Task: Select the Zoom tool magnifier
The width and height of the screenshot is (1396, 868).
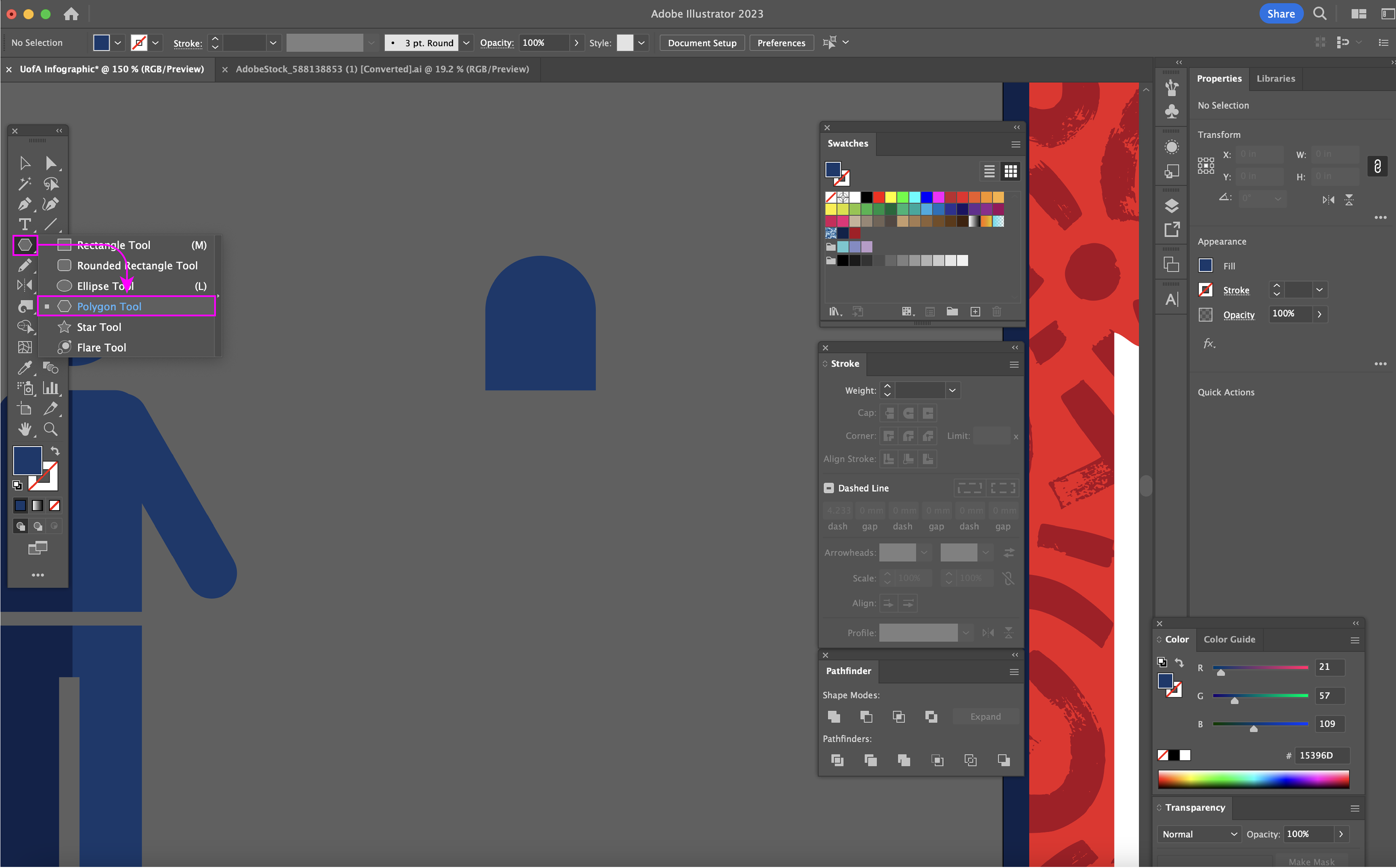Action: click(x=51, y=429)
